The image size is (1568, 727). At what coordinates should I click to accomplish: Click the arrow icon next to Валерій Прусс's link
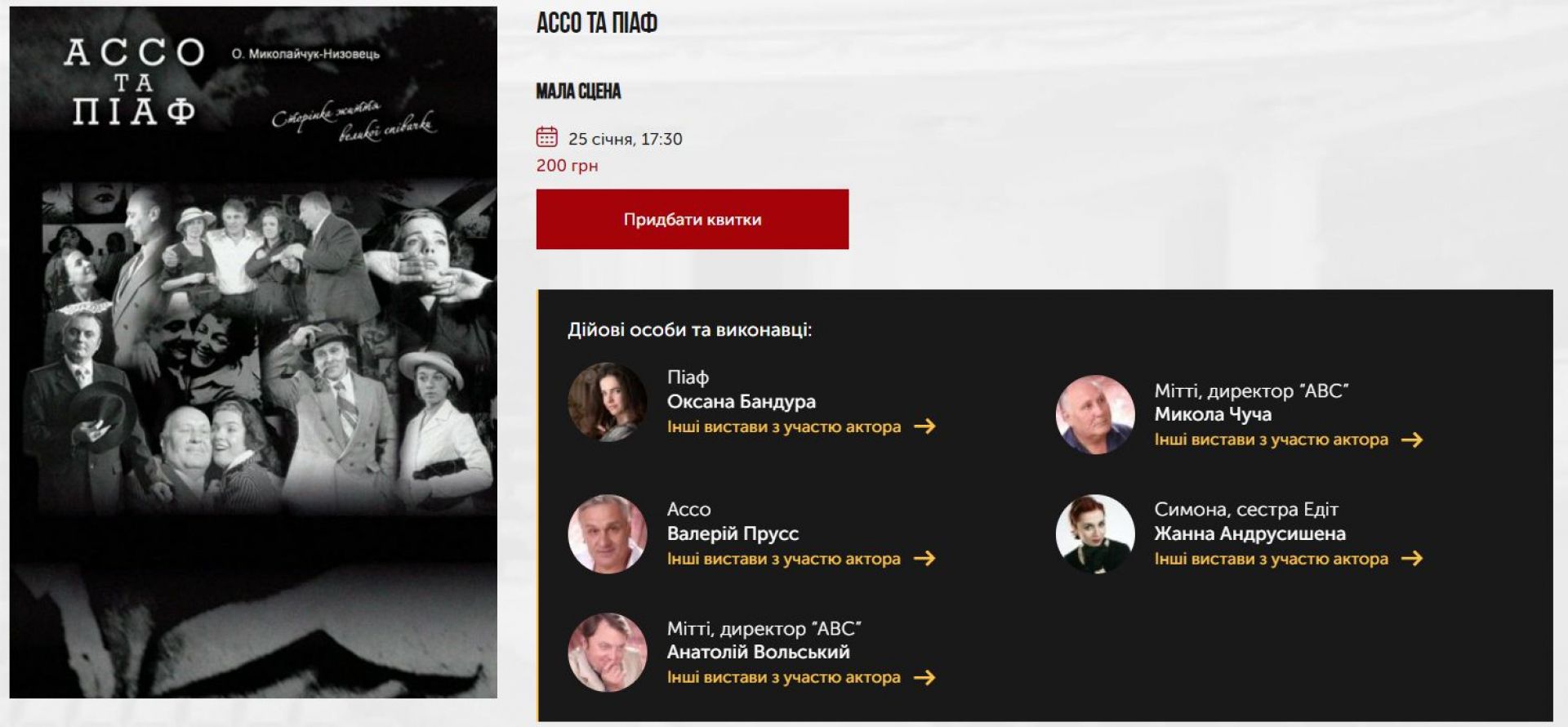924,559
